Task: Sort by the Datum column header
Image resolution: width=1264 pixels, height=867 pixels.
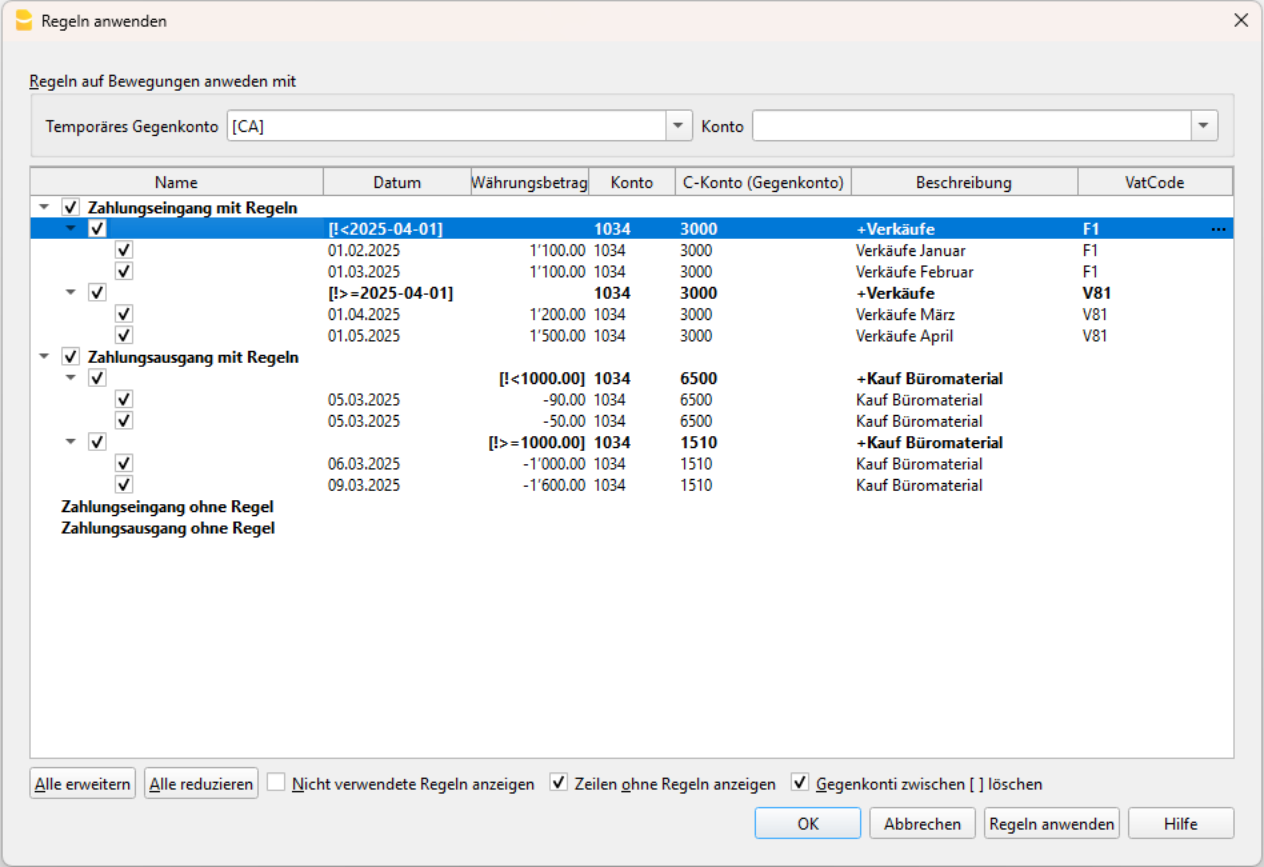Action: [397, 182]
